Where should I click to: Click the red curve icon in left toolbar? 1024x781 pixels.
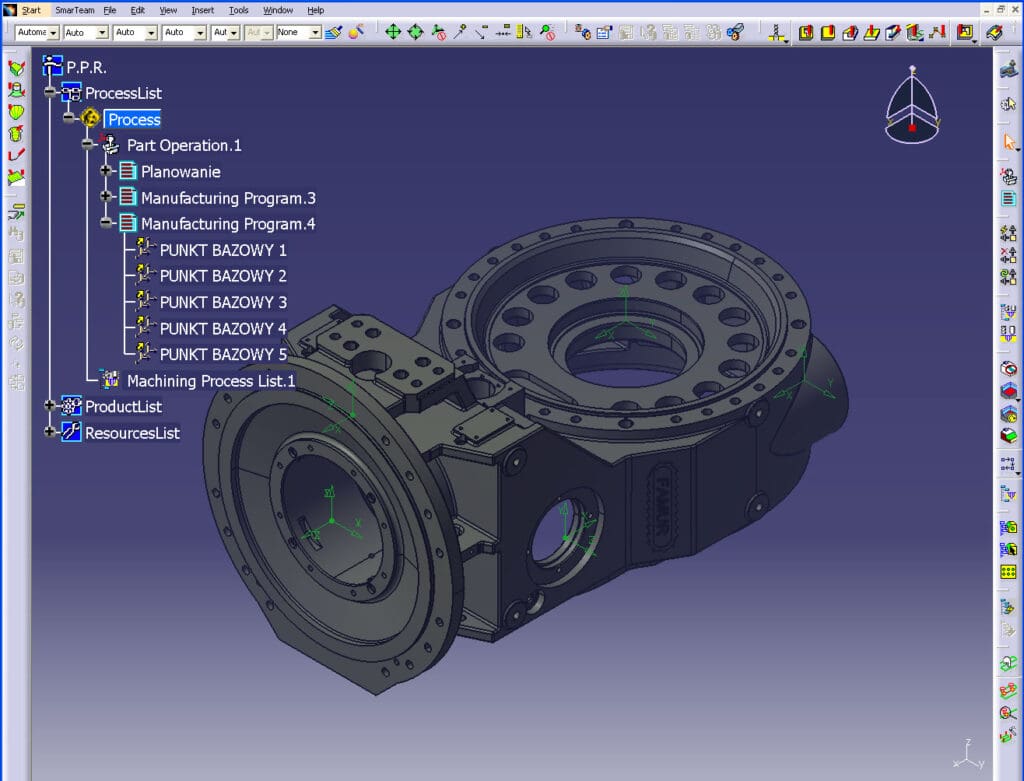(x=16, y=155)
